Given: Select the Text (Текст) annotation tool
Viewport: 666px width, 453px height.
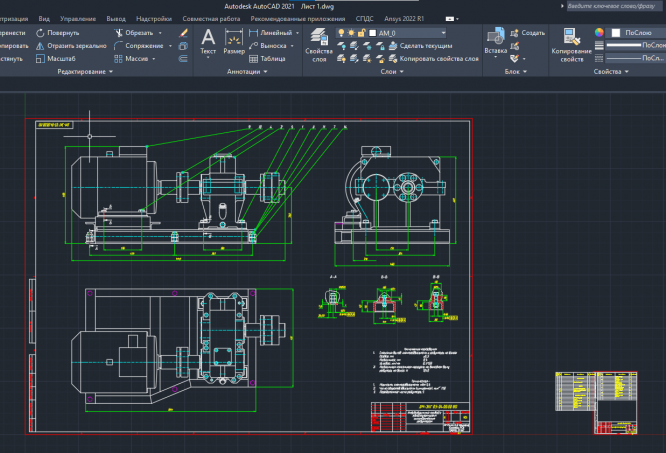Looking at the screenshot, I should click(208, 39).
